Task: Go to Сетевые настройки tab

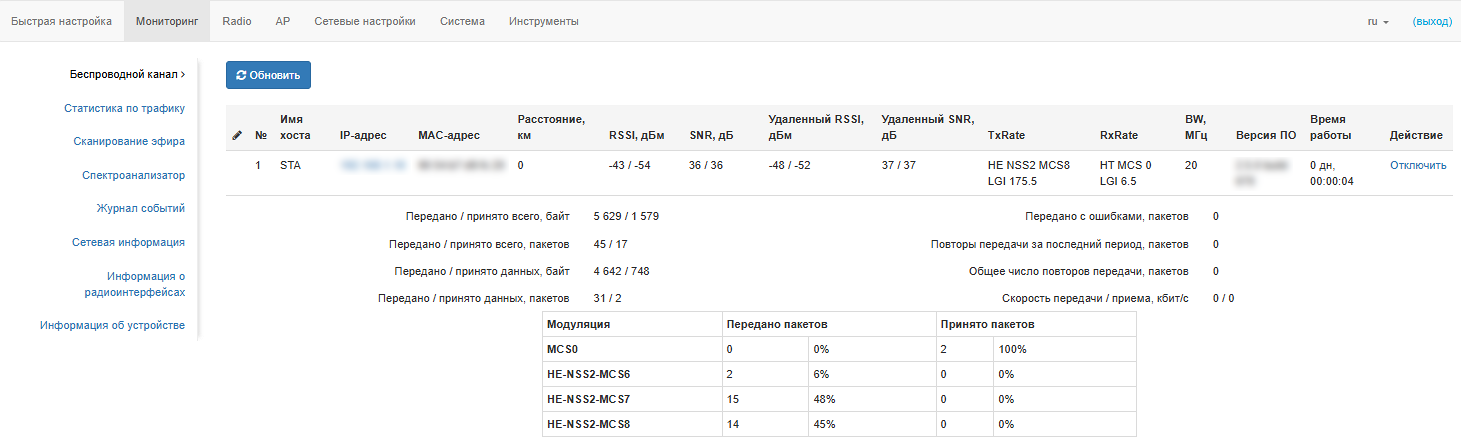Action: click(x=365, y=21)
